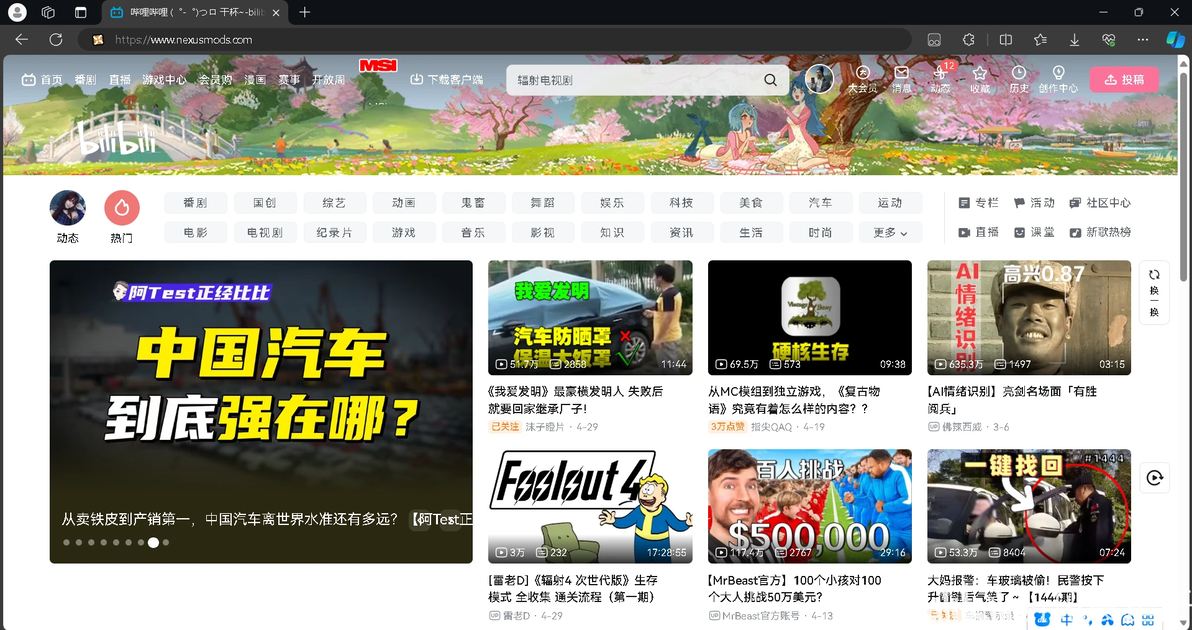The image size is (1192, 630).
Task: Open the Copilot sidebar icon
Action: coord(1175,40)
